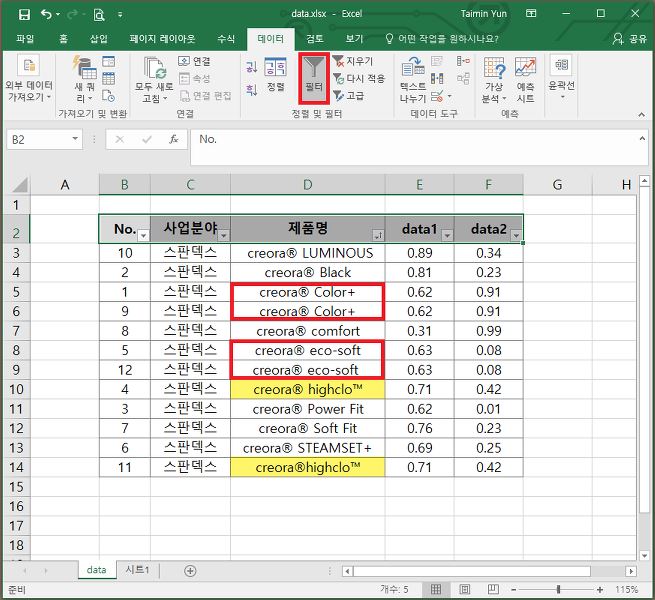This screenshot has width=655, height=600.
Task: Click Ribbon Display Options icon in title bar
Action: (531, 14)
